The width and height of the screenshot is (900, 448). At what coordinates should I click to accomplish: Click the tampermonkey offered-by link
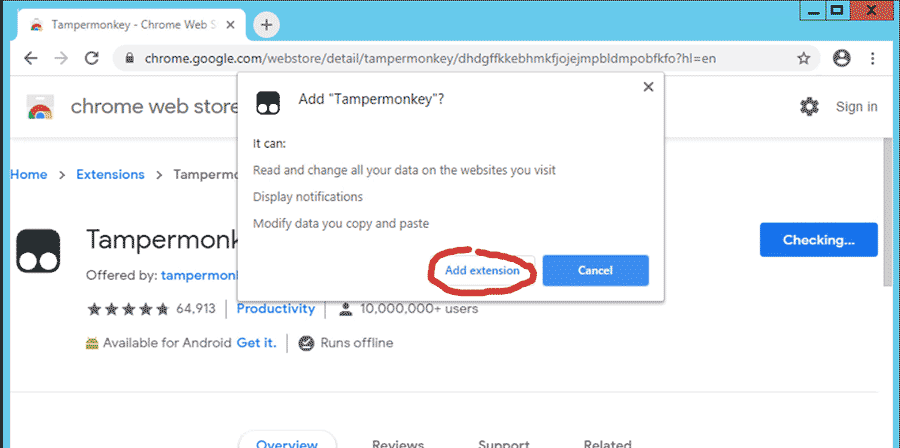[199, 275]
